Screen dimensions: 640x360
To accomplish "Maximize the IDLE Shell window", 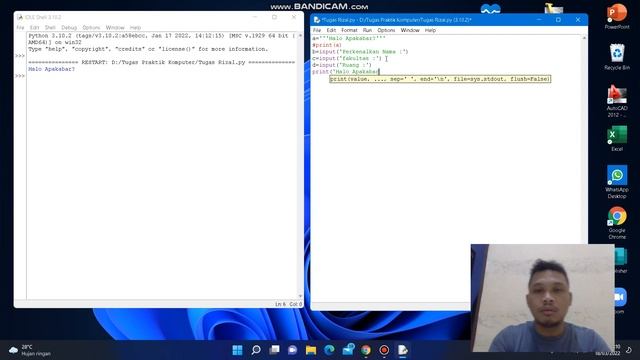I will tap(274, 17).
